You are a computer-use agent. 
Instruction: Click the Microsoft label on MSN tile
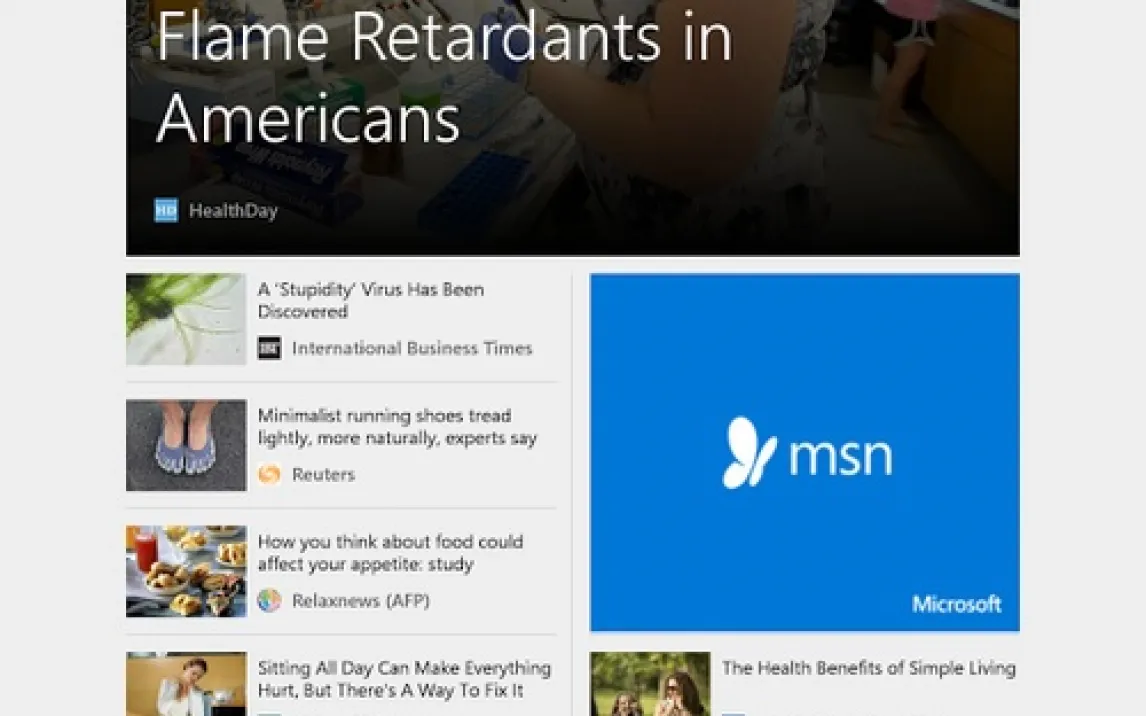pyautogui.click(x=957, y=604)
